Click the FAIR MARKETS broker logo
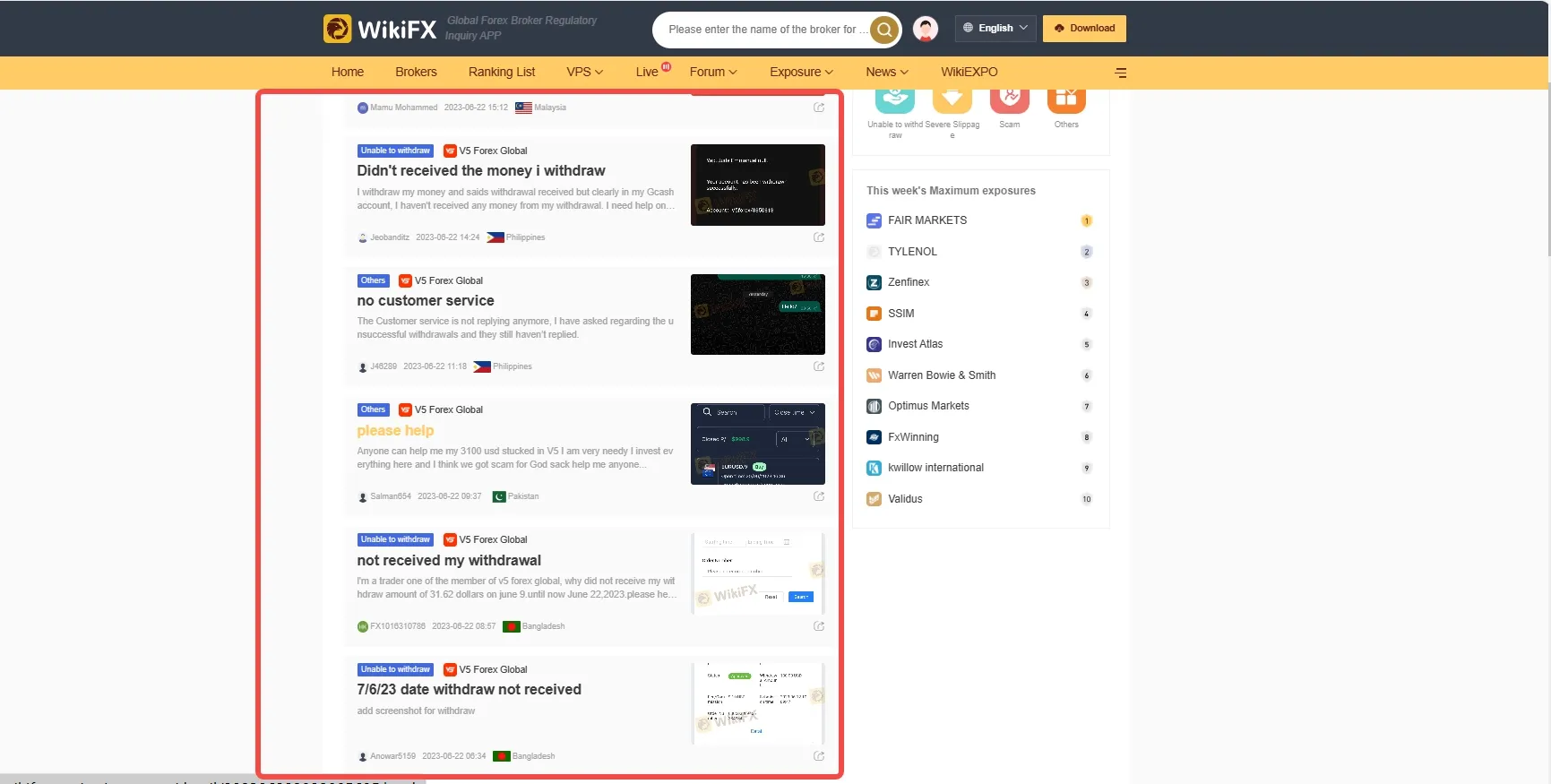This screenshot has height=784, width=1551. tap(875, 220)
